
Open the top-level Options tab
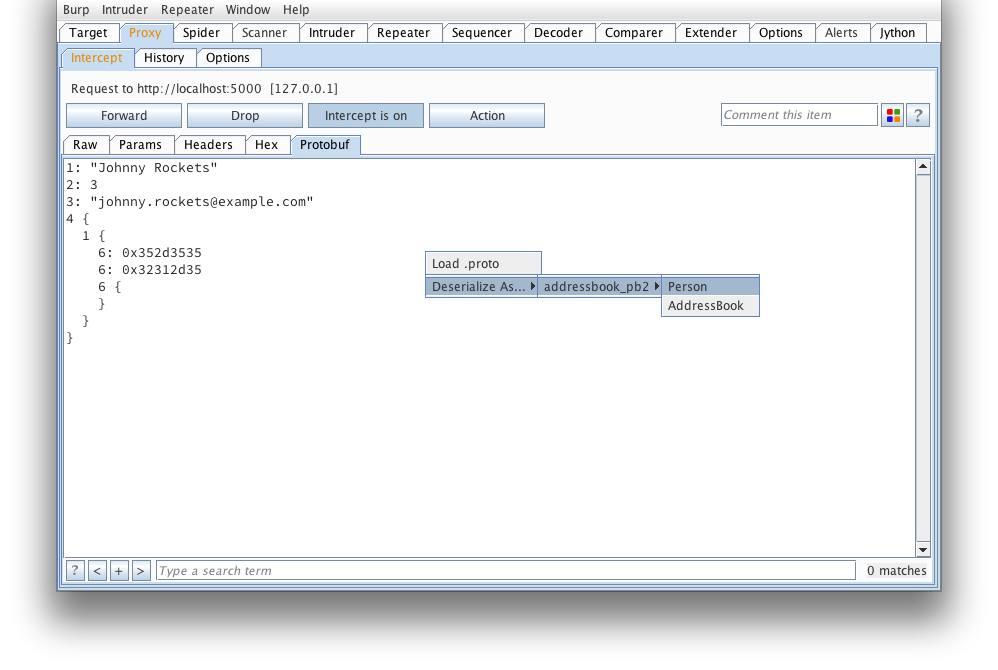coord(780,33)
